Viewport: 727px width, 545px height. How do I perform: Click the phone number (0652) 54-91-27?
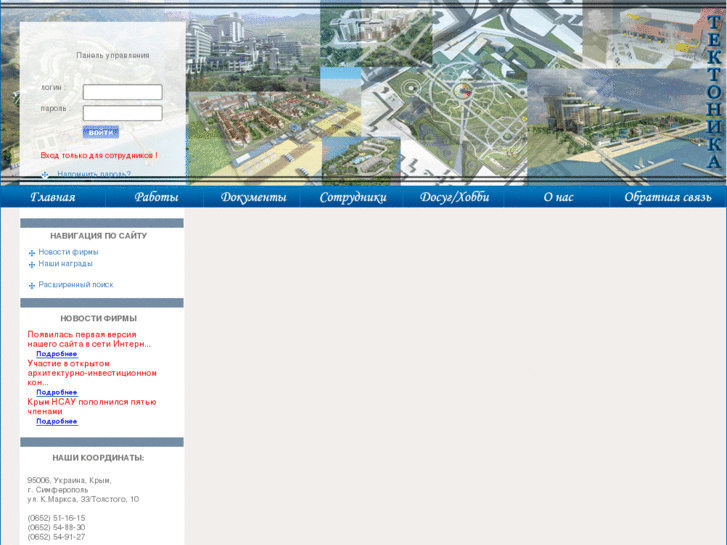(56, 537)
